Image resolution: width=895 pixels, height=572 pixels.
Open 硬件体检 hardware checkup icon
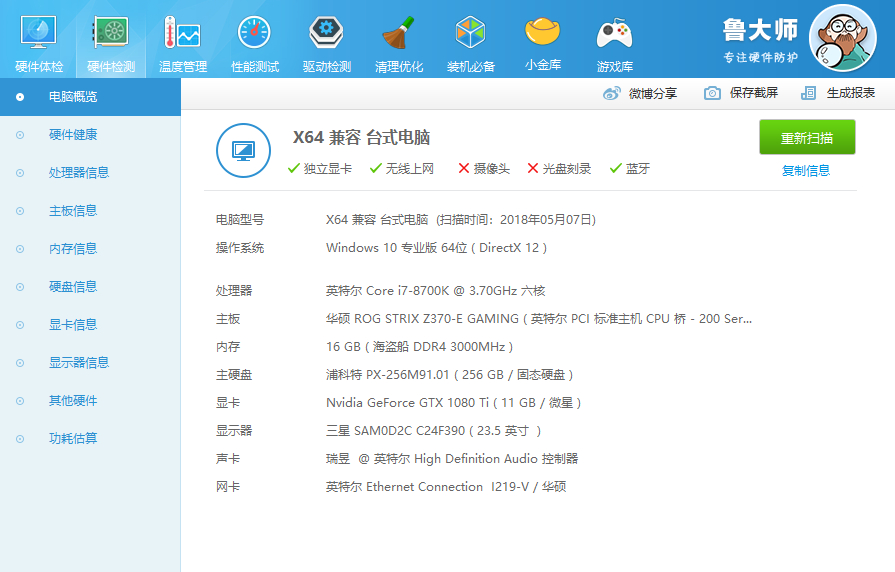[38, 33]
